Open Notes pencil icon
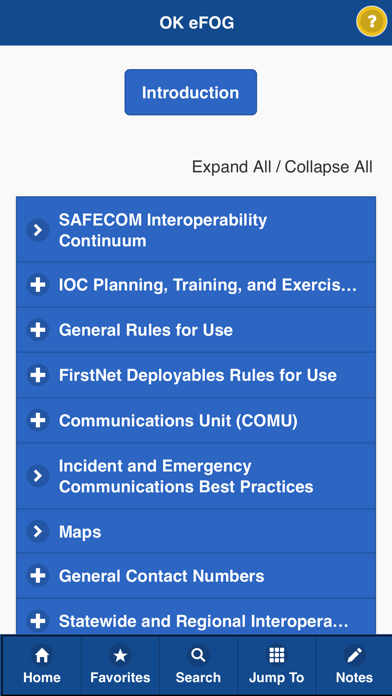This screenshot has width=392, height=696. (x=354, y=655)
